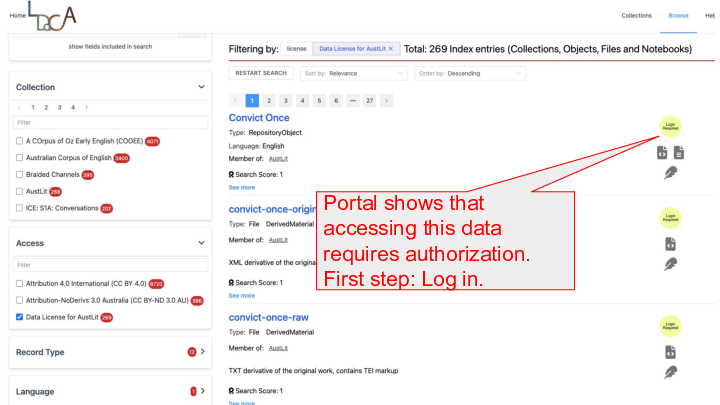Go to collection list page 2
The width and height of the screenshot is (720, 405).
tap(46, 107)
